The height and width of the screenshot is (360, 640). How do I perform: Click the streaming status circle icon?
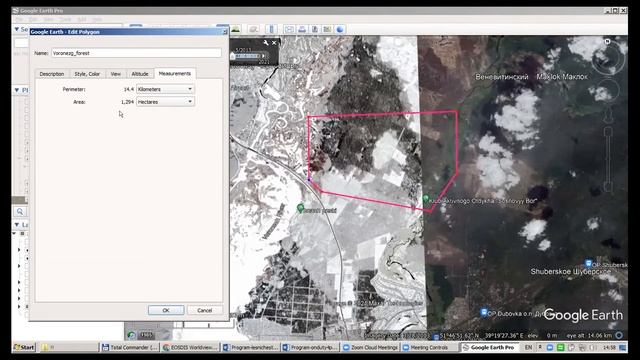point(619,335)
